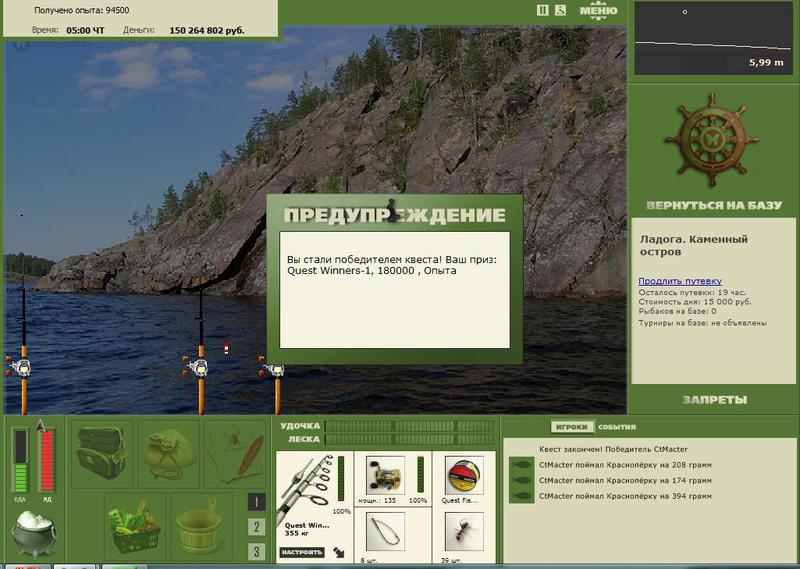Click the reel power label 'мощн.: 135'
This screenshot has height=569, width=800.
pos(377,501)
